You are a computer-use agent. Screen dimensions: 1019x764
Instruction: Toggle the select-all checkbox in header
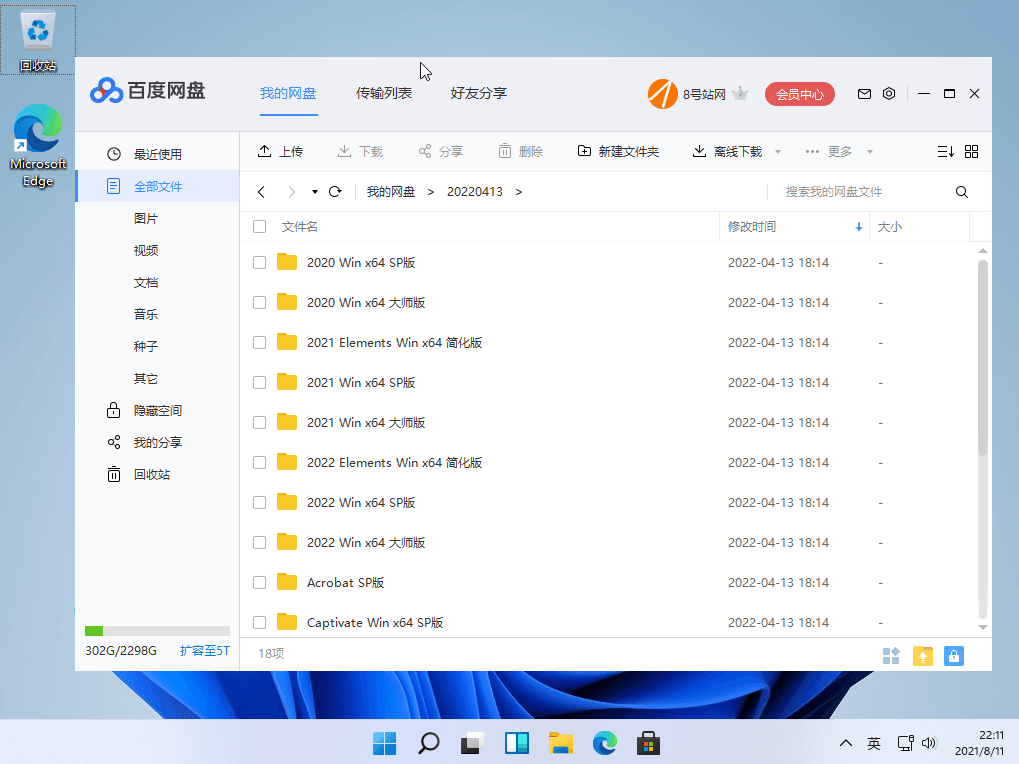tap(259, 226)
